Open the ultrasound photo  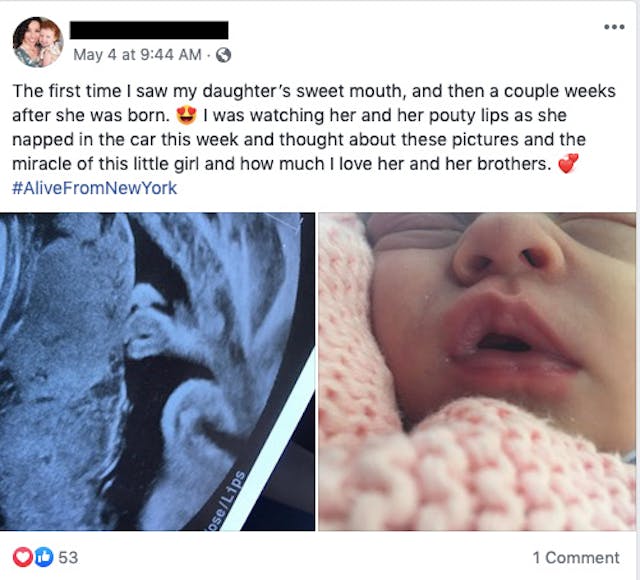tap(157, 370)
